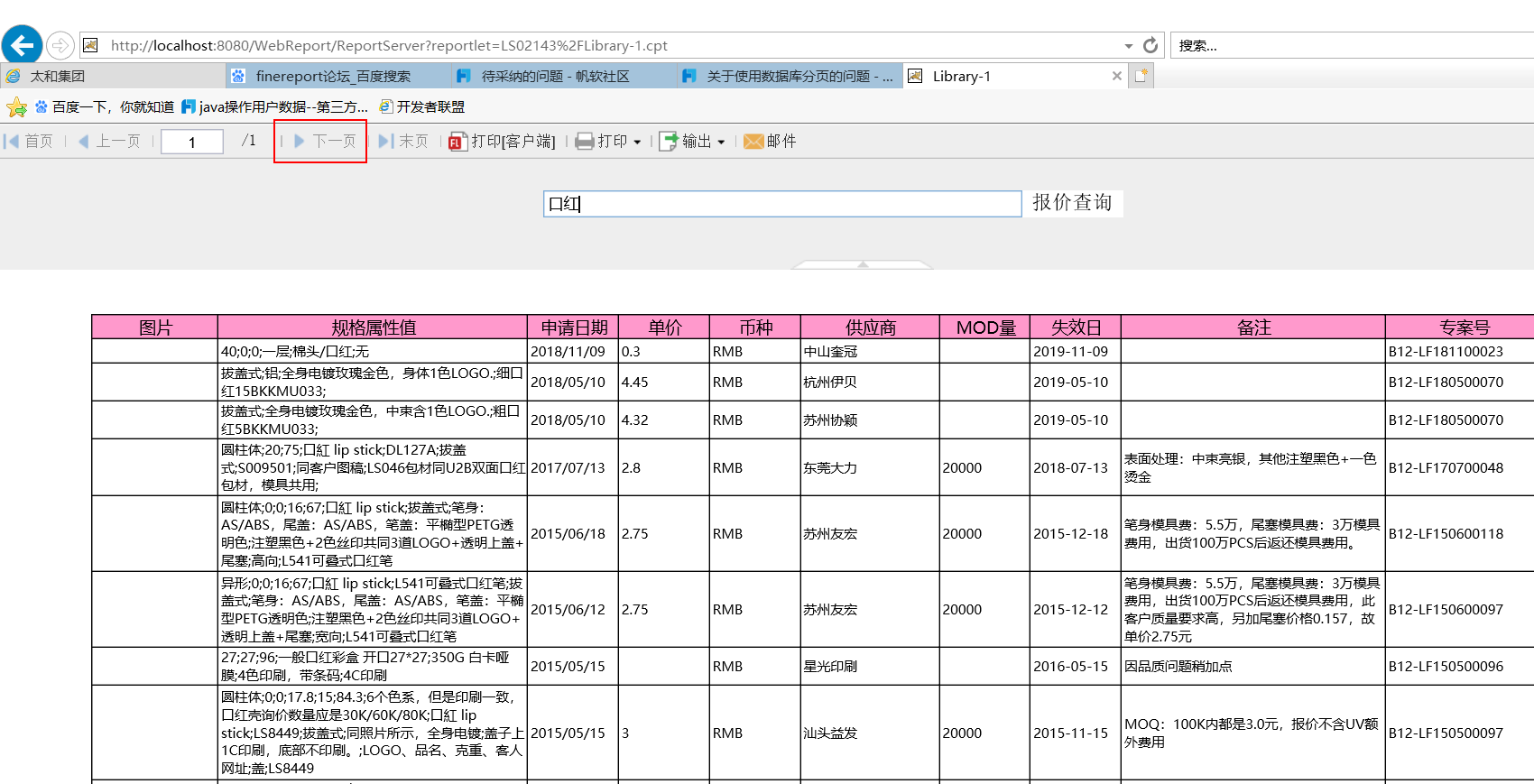The height and width of the screenshot is (784, 1534).
Task: Switch to the 太和集团 tab
Action: coord(113,76)
